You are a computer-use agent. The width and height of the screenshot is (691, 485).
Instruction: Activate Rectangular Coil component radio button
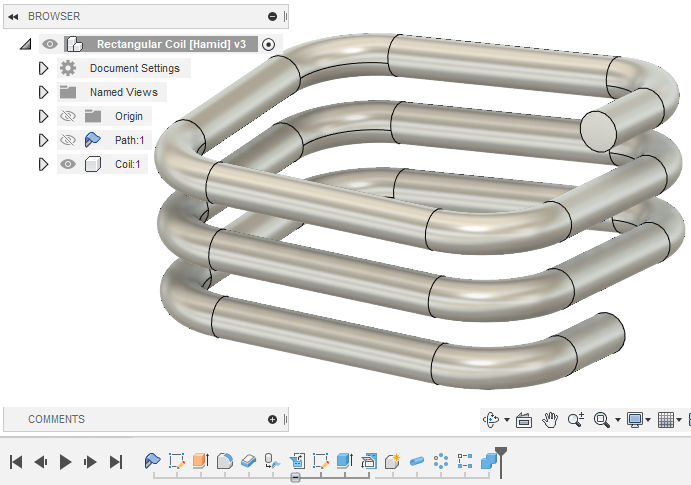point(268,44)
